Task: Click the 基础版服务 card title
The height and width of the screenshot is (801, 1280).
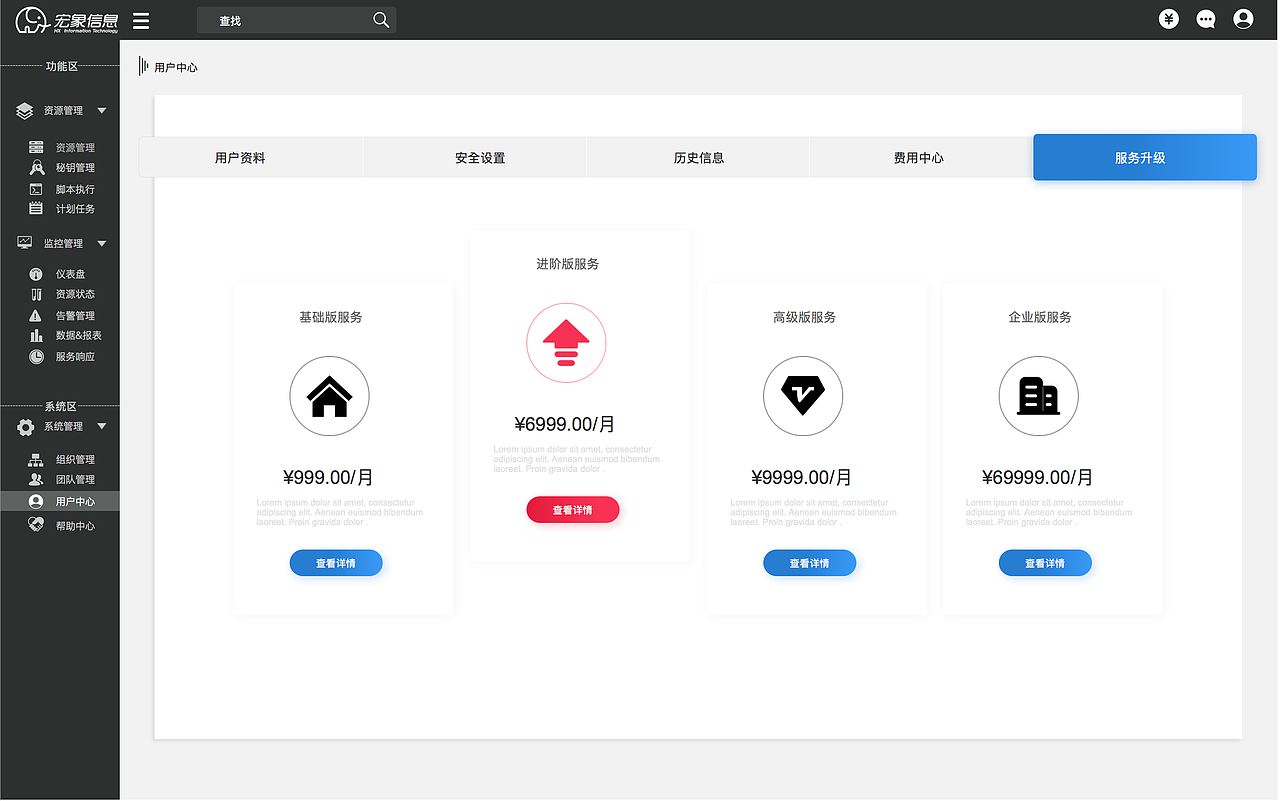Action: coord(331,317)
